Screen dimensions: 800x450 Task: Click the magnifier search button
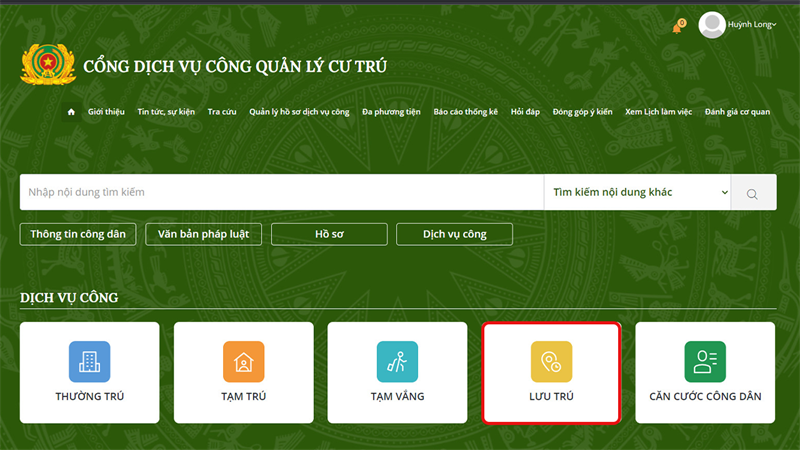[753, 193]
